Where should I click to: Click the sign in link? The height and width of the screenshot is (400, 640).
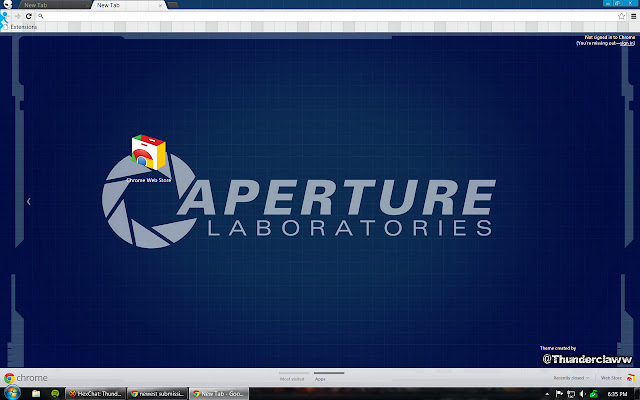[x=627, y=43]
